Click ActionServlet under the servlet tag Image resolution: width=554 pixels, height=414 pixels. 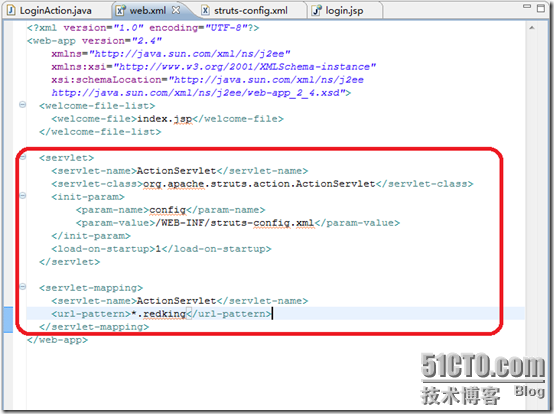pos(176,171)
